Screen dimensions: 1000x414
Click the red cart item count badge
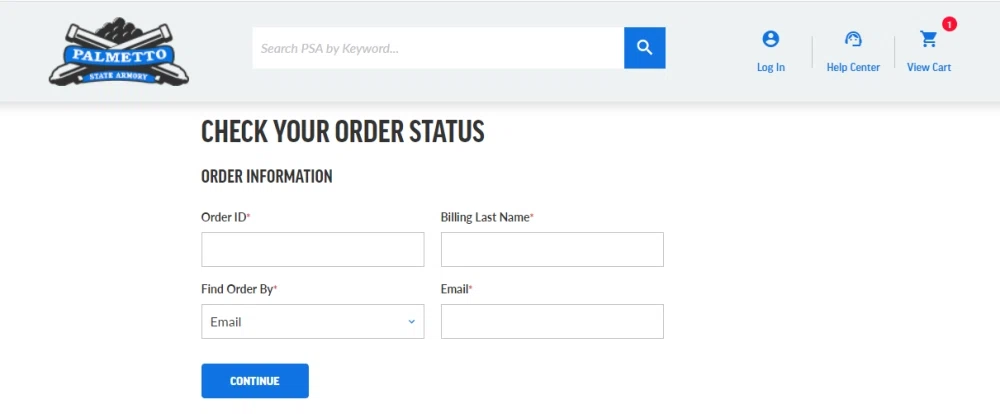click(949, 24)
